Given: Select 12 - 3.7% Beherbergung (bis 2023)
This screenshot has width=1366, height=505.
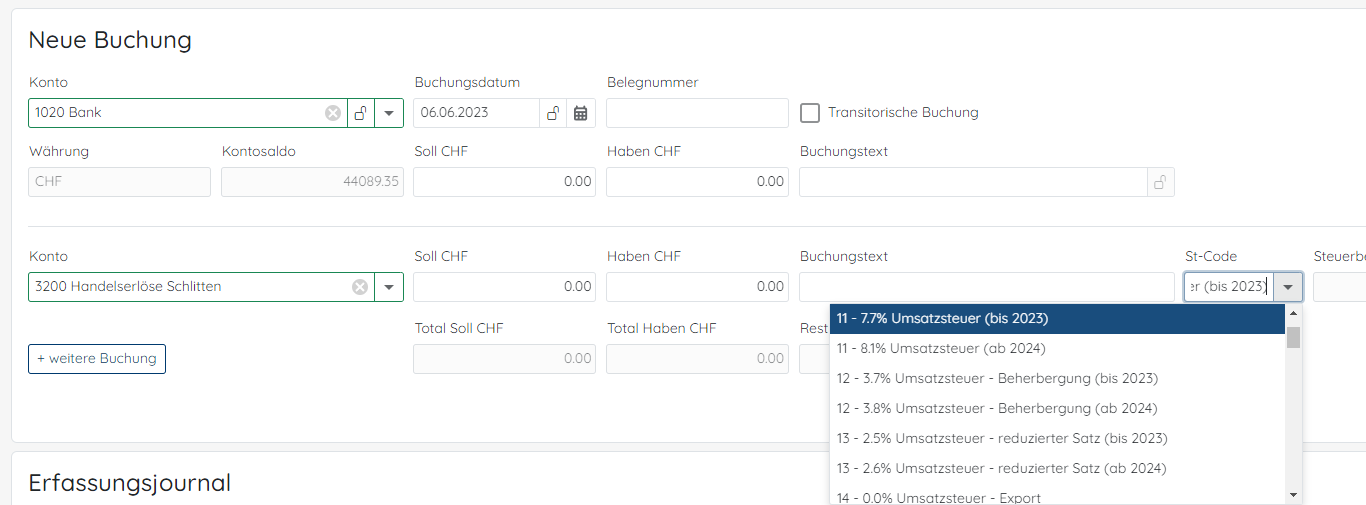Looking at the screenshot, I should [997, 378].
